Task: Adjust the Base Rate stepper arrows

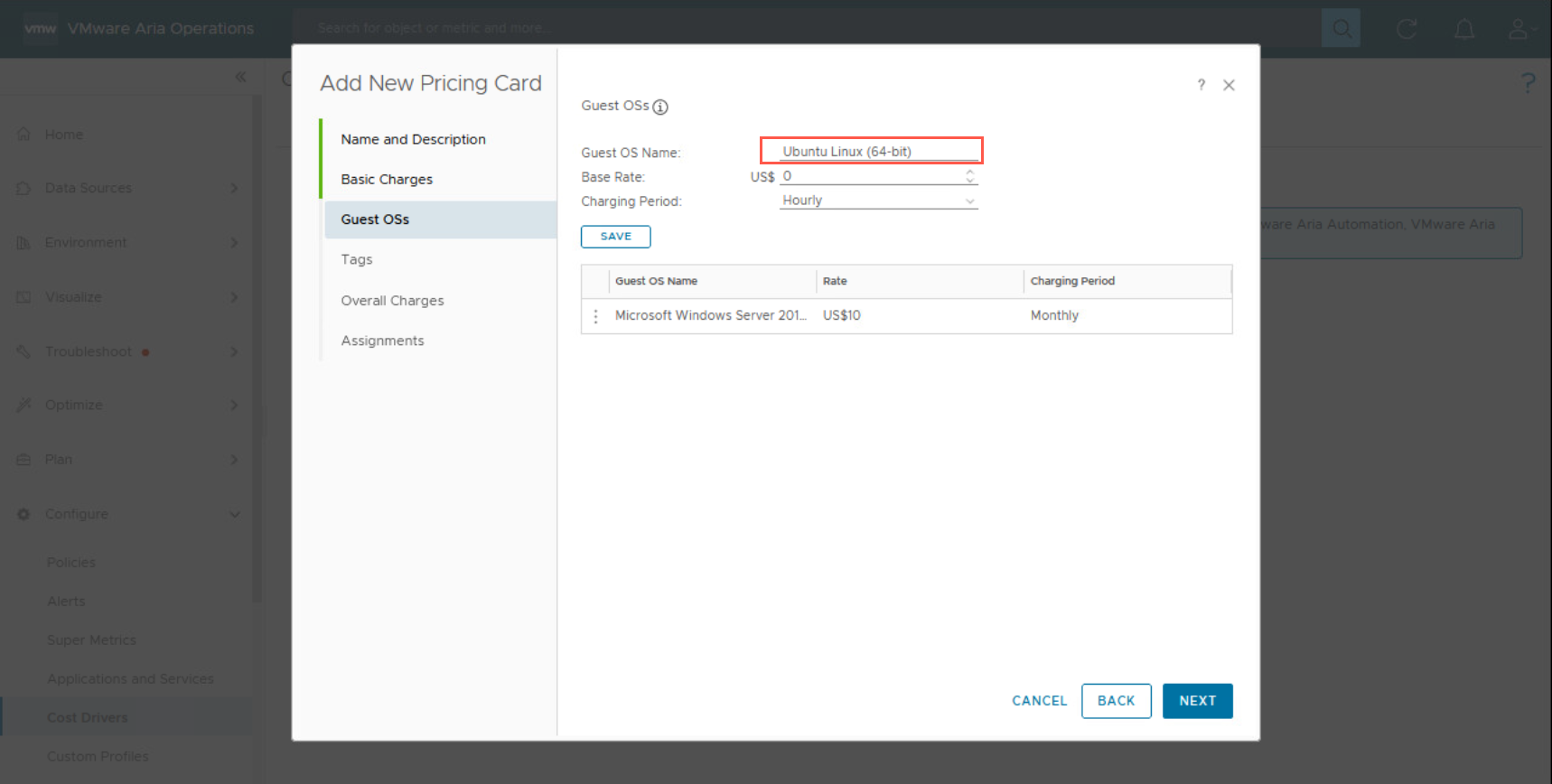Action: 969,176
